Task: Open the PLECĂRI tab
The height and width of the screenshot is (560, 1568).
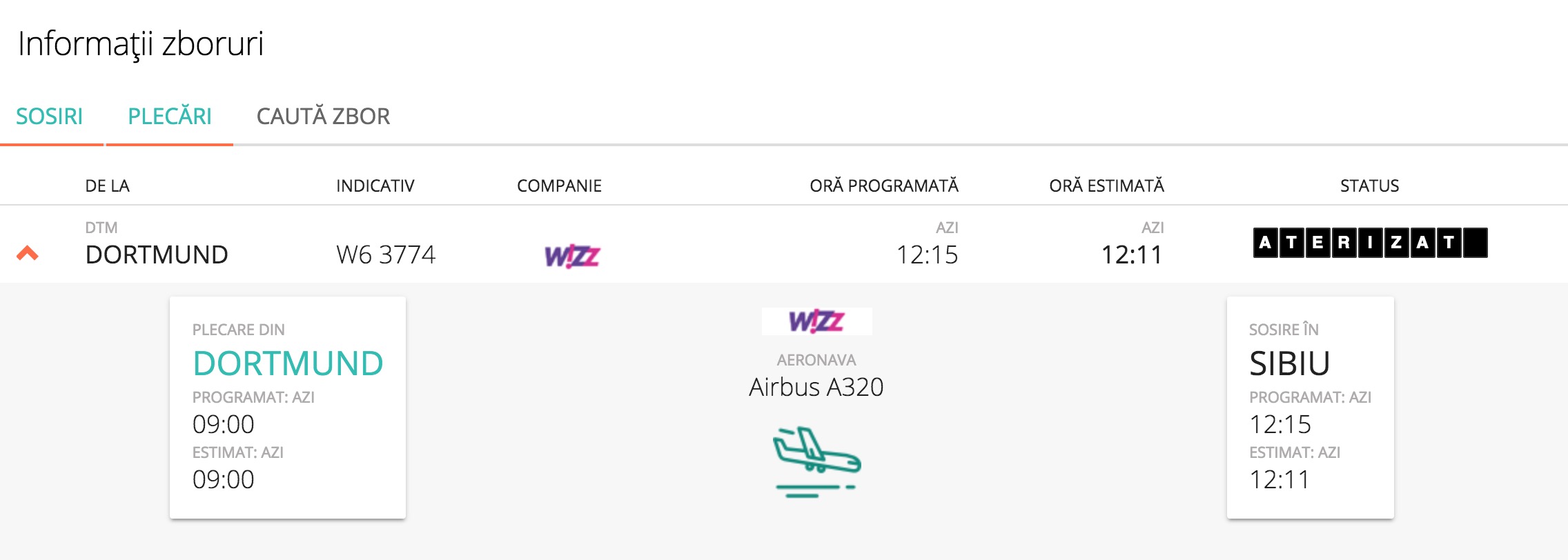Action: click(x=170, y=117)
